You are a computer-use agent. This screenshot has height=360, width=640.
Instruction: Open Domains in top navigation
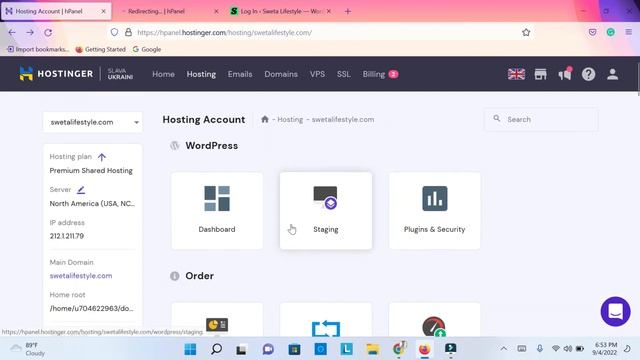click(x=281, y=74)
